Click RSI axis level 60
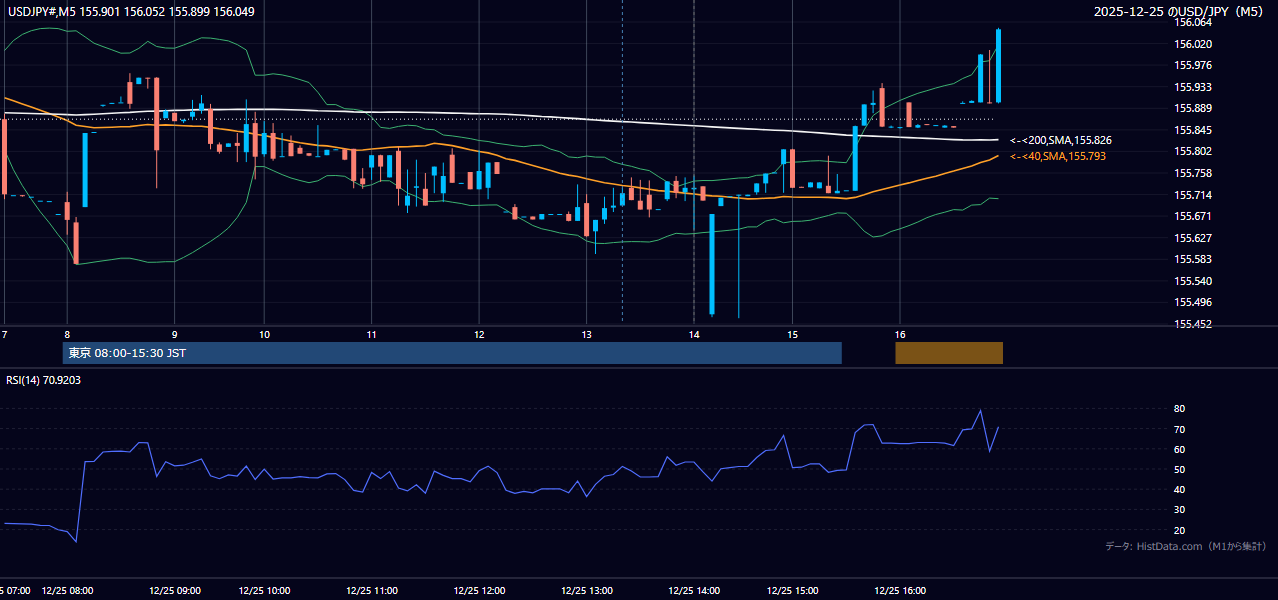Image resolution: width=1278 pixels, height=600 pixels. (x=1180, y=449)
